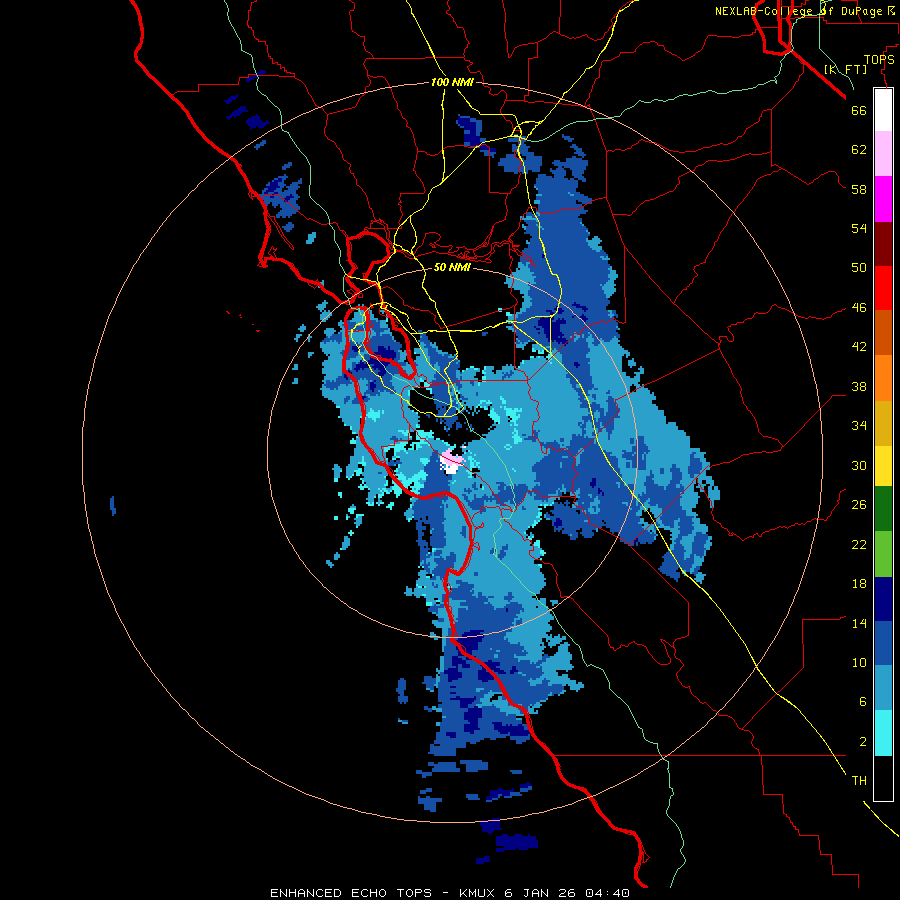900x900 pixels.
Task: Click the legend value '2'
Action: [863, 742]
